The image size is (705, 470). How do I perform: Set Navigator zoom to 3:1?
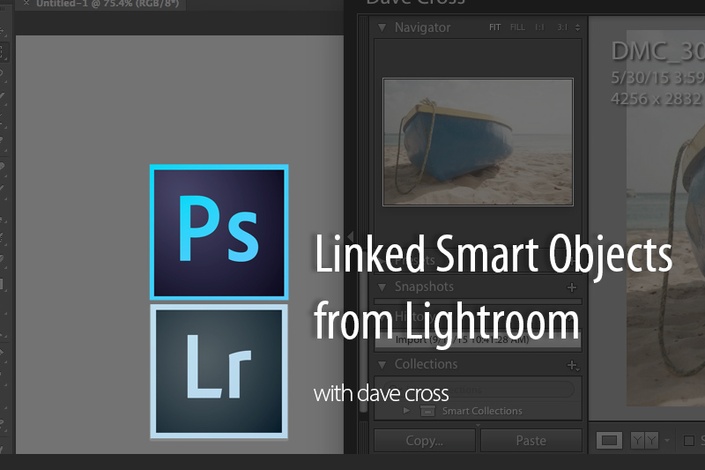(562, 27)
